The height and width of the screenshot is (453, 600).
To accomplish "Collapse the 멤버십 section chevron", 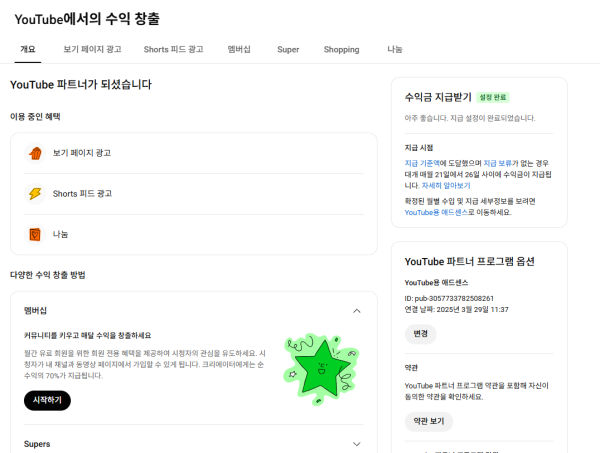I will click(x=357, y=311).
